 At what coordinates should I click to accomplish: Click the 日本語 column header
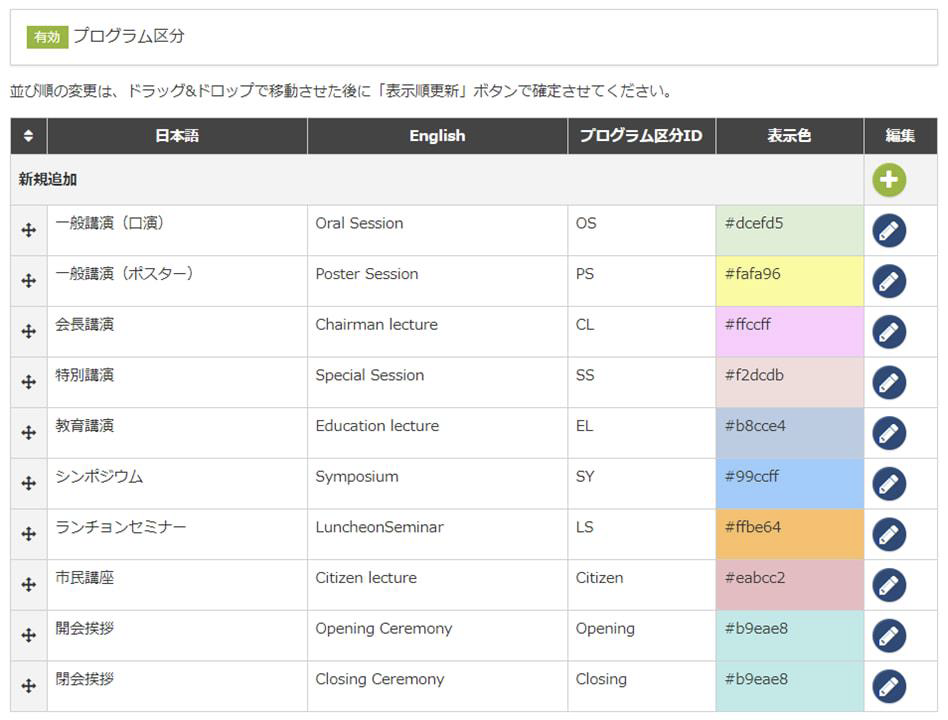[177, 136]
